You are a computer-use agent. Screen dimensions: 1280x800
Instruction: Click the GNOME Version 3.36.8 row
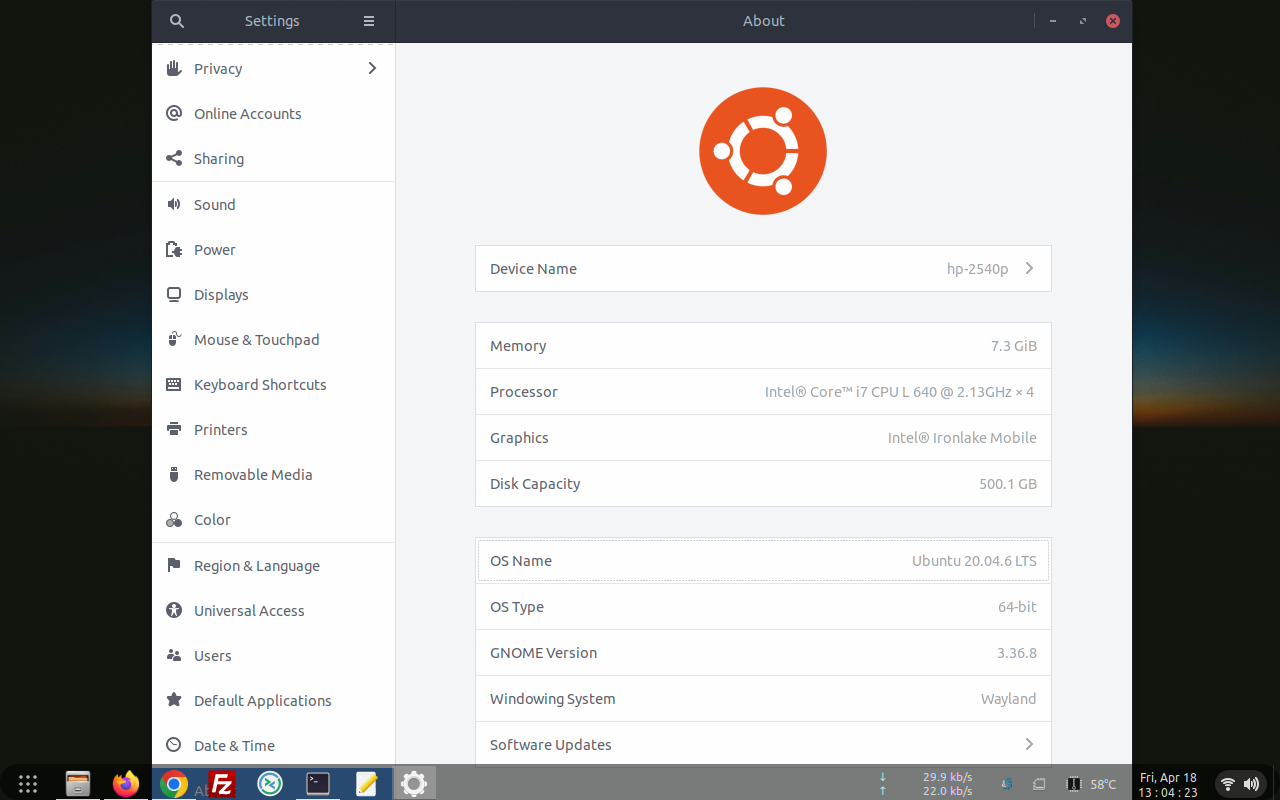[763, 652]
